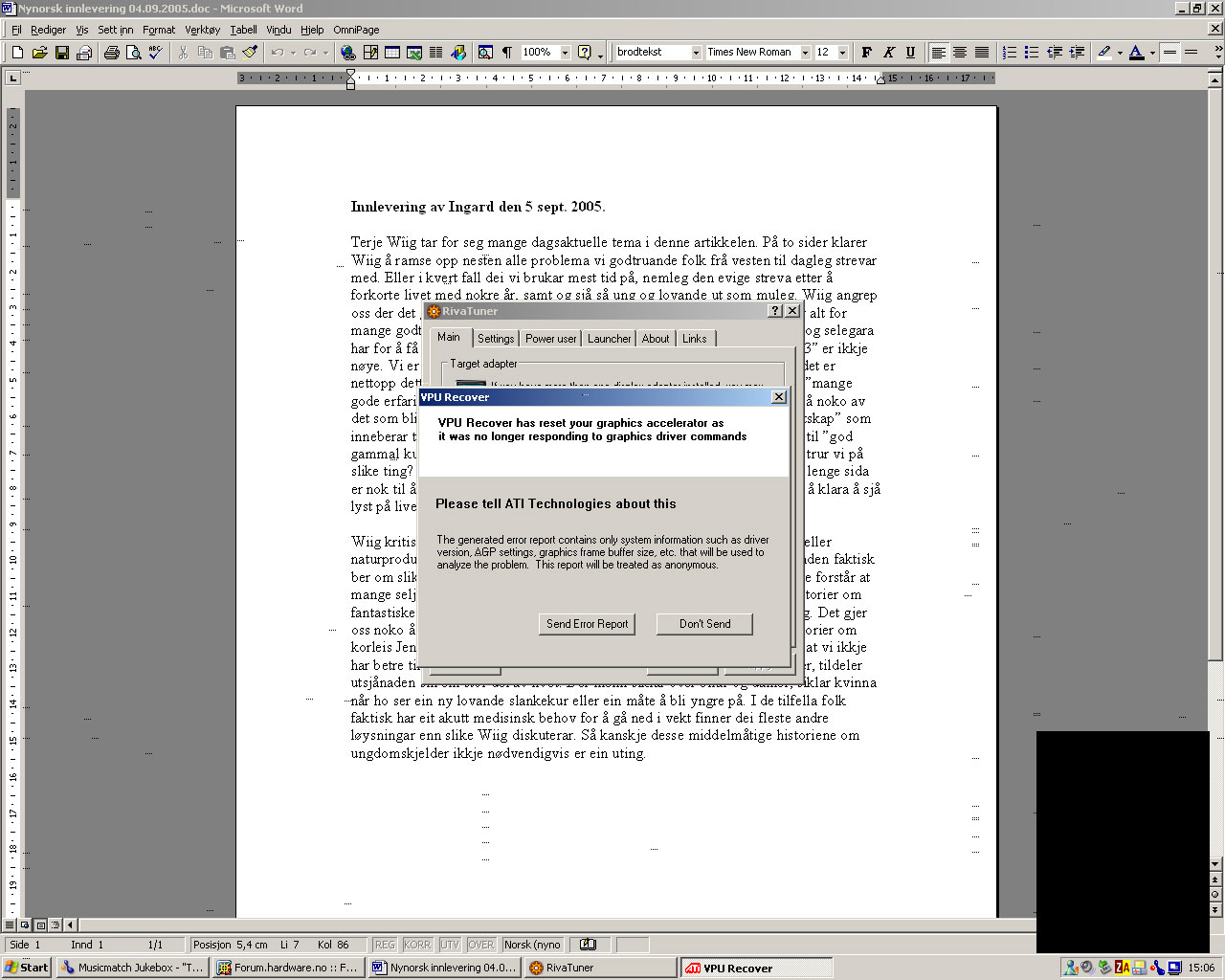Select the Format Painter brush icon
Screen dimensions: 1225x980
pyautogui.click(x=250, y=53)
